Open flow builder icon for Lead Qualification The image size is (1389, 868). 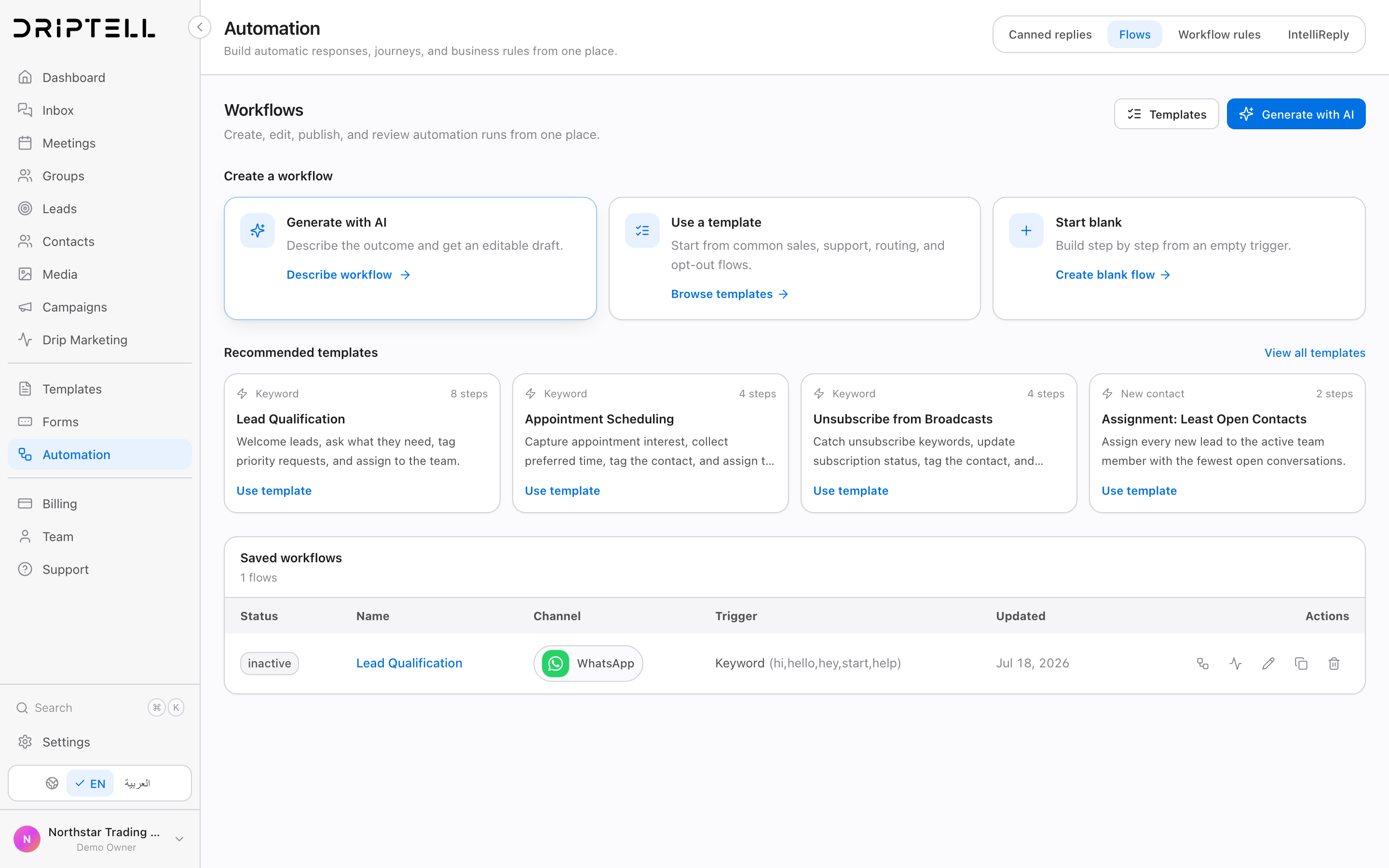click(1202, 664)
